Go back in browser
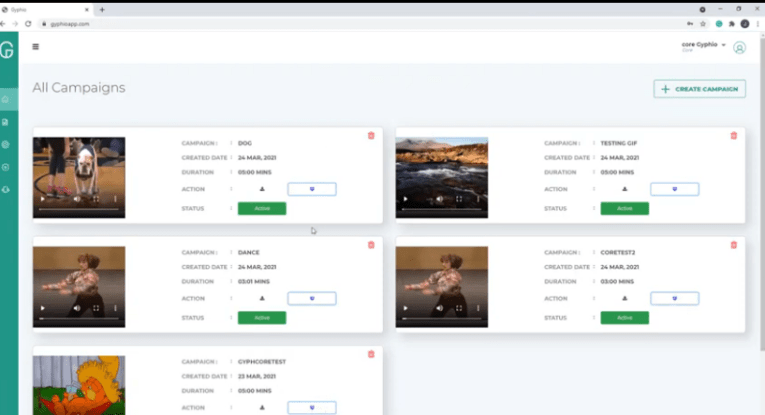 click(x=3, y=24)
